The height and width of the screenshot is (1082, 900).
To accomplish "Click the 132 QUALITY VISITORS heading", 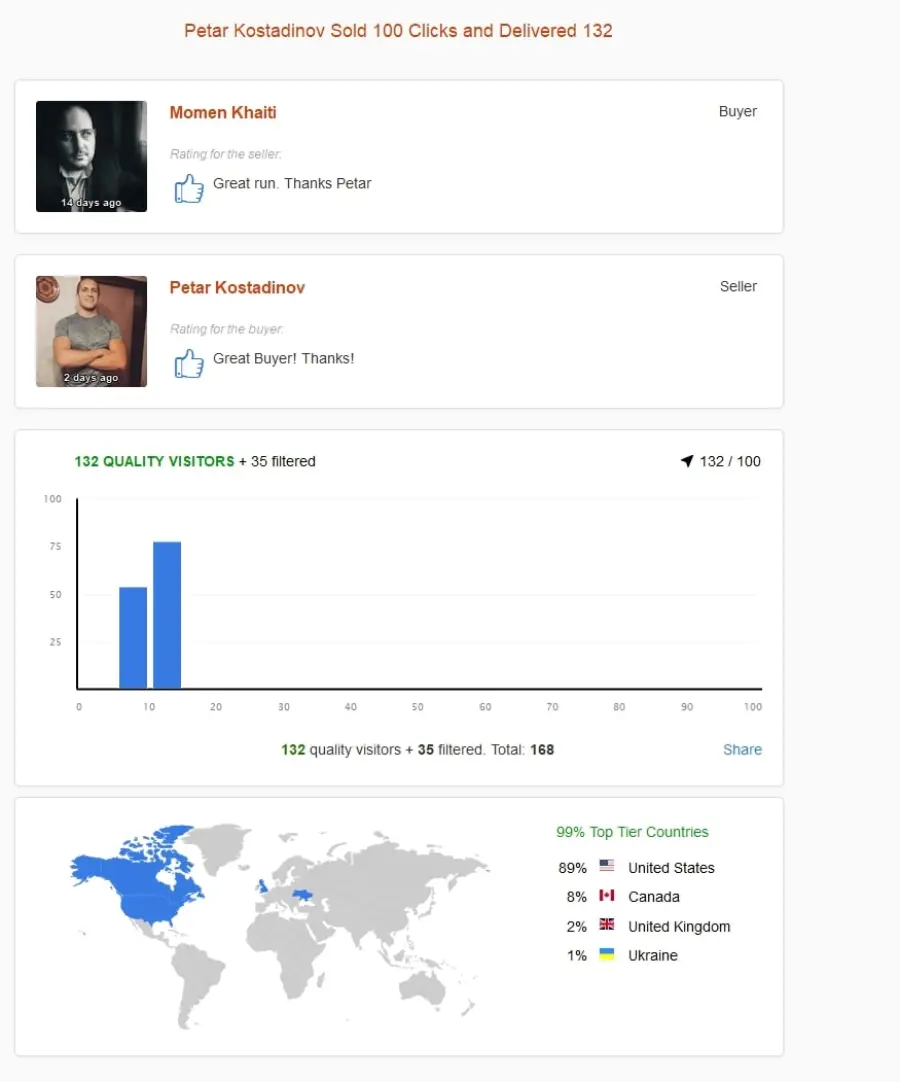I will pos(155,461).
